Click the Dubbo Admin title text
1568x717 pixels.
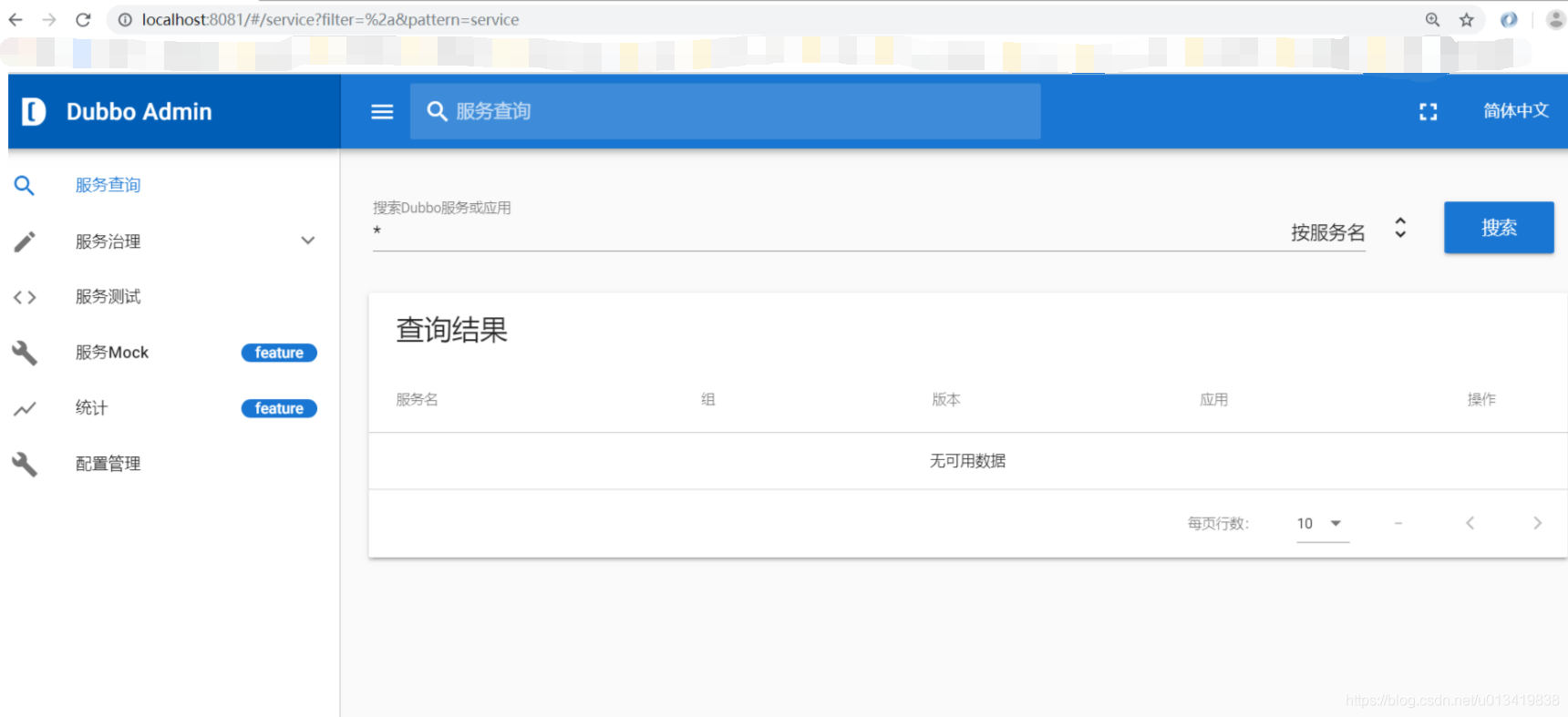(x=139, y=111)
